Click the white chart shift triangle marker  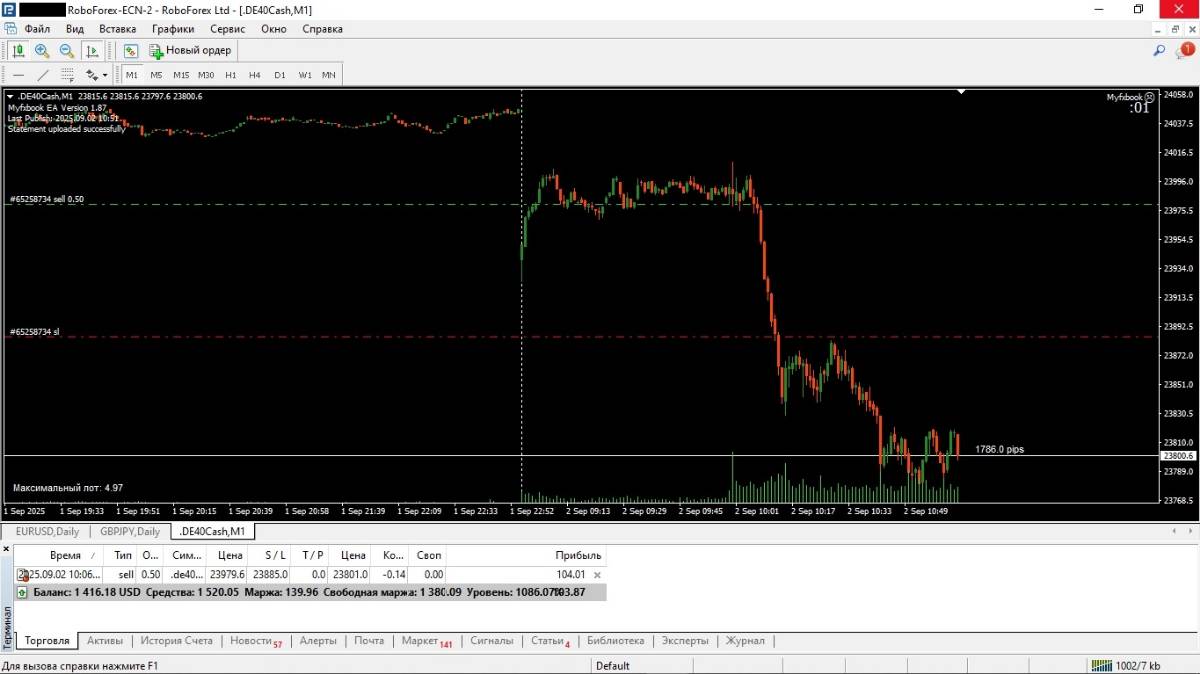point(961,92)
